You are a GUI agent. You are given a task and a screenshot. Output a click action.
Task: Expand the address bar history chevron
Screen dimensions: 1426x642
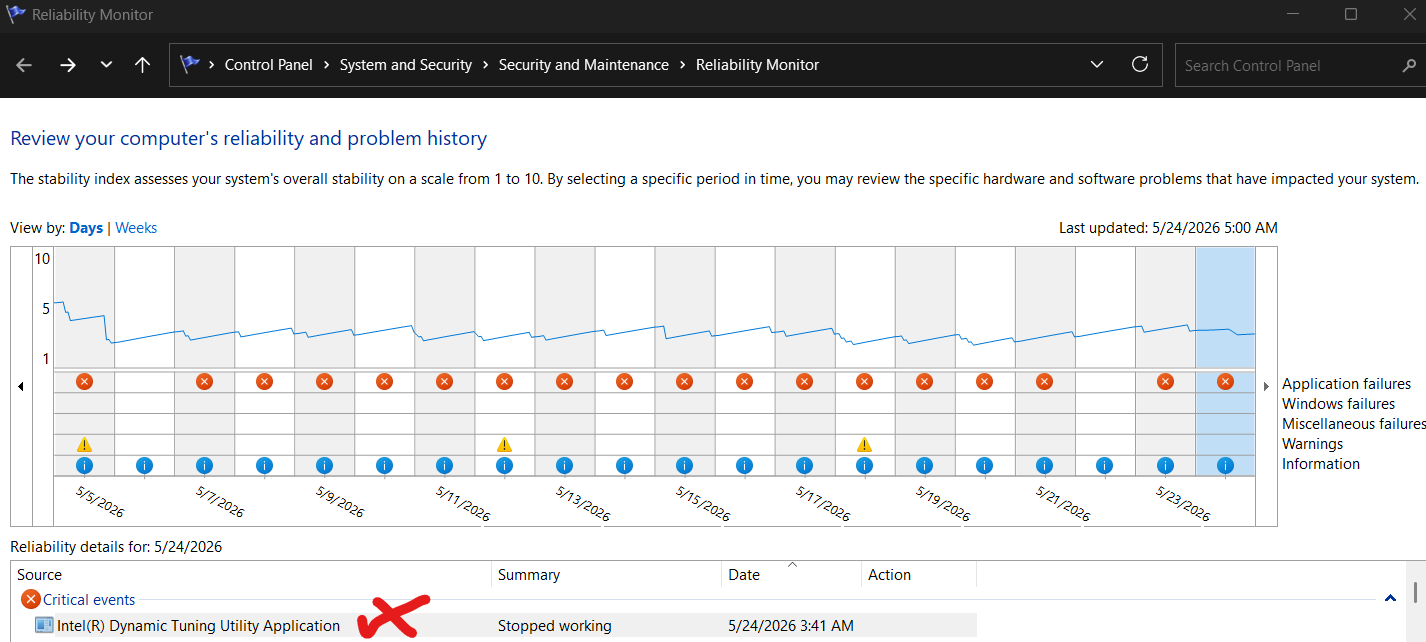[x=1097, y=65]
